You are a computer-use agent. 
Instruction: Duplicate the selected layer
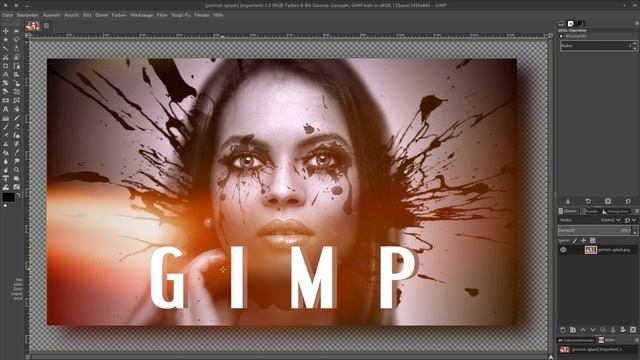(603, 329)
